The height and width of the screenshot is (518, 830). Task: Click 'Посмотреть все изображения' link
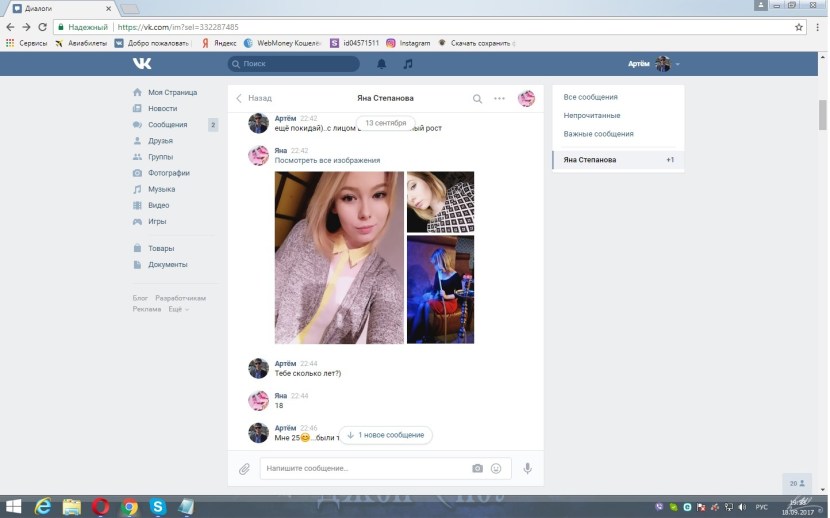pyautogui.click(x=327, y=161)
